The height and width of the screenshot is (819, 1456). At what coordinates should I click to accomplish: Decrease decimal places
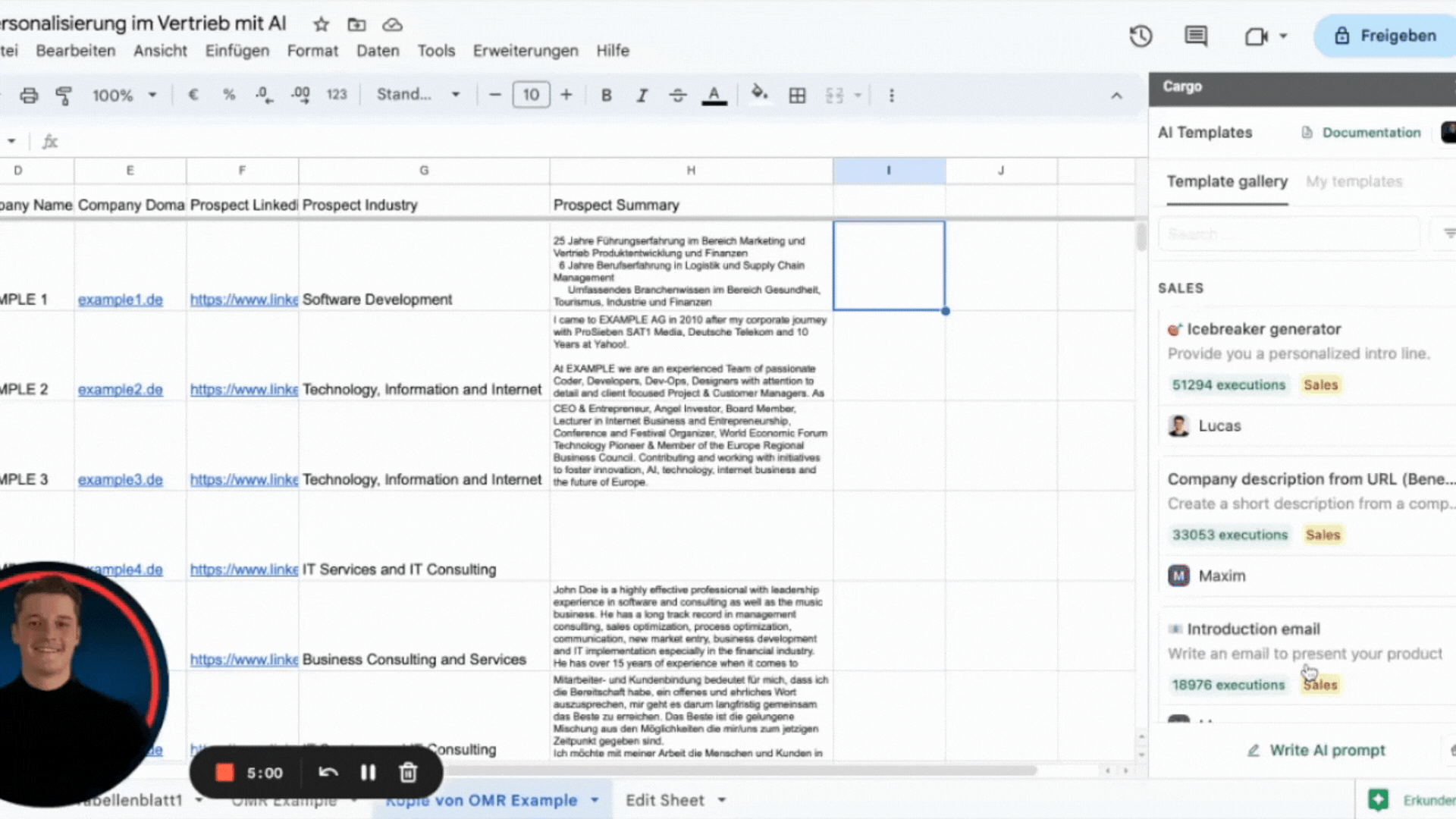264,95
